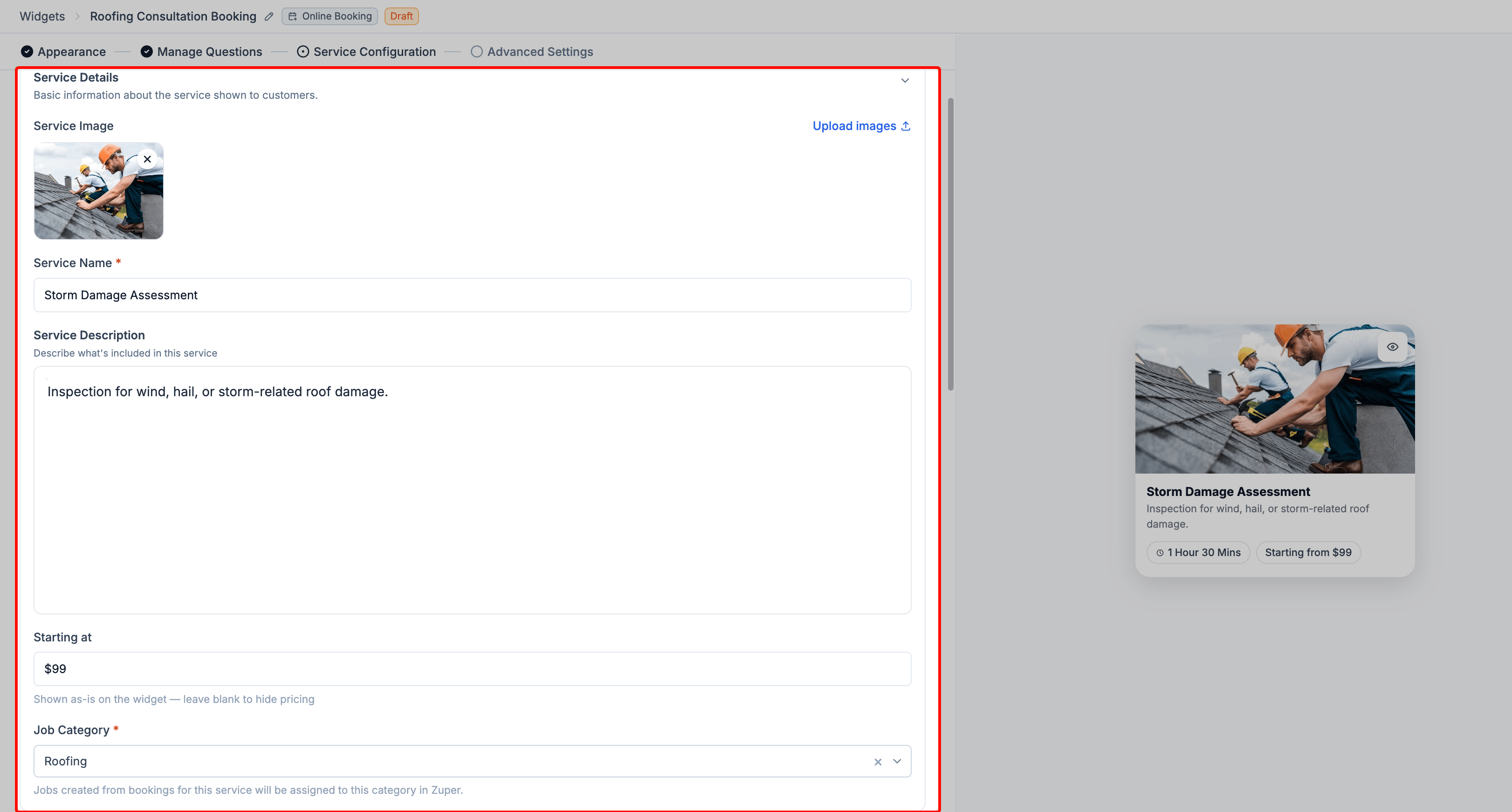1512x812 pixels.
Task: Remove the service image with X
Action: [x=147, y=159]
